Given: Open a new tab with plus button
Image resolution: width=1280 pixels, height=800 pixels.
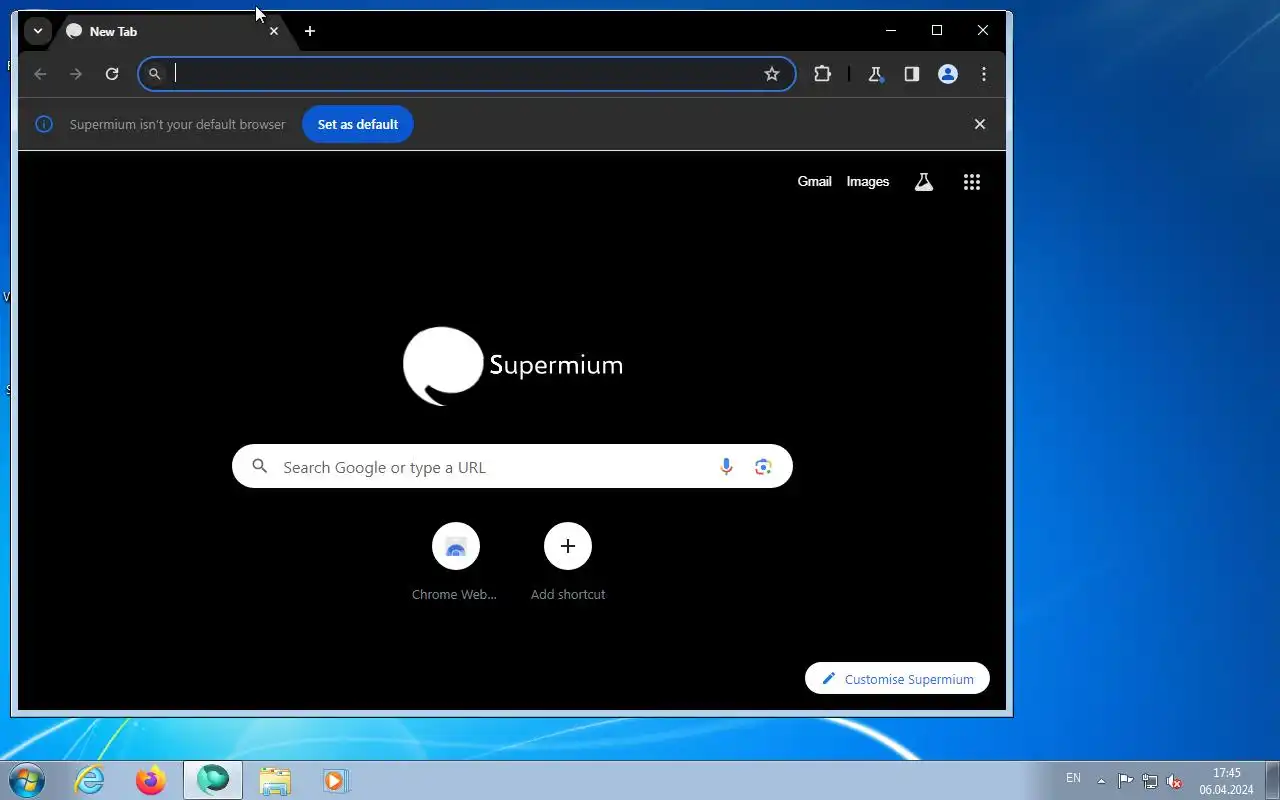Looking at the screenshot, I should tap(310, 31).
